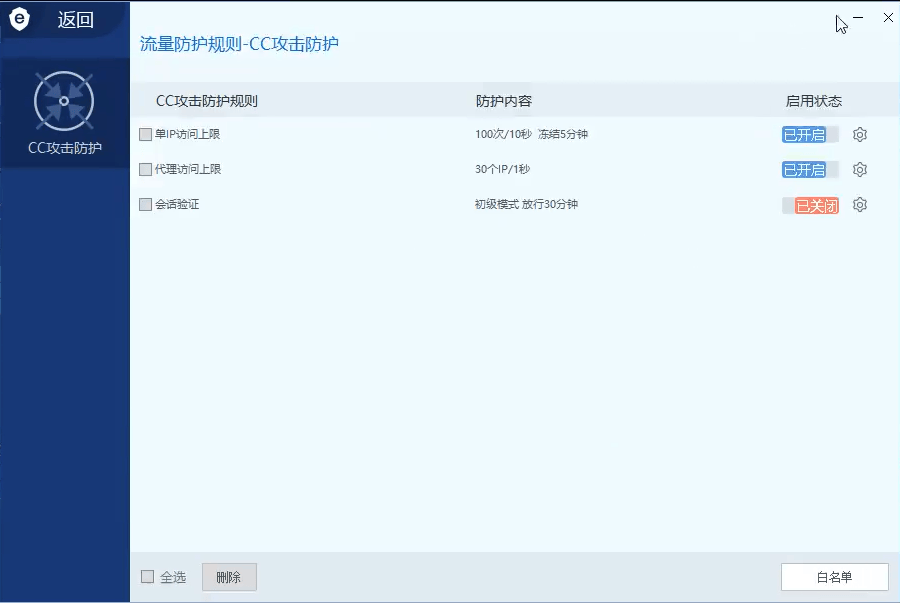900x603 pixels.
Task: Select the CC攻击防护 sidebar label
Action: coord(65,148)
